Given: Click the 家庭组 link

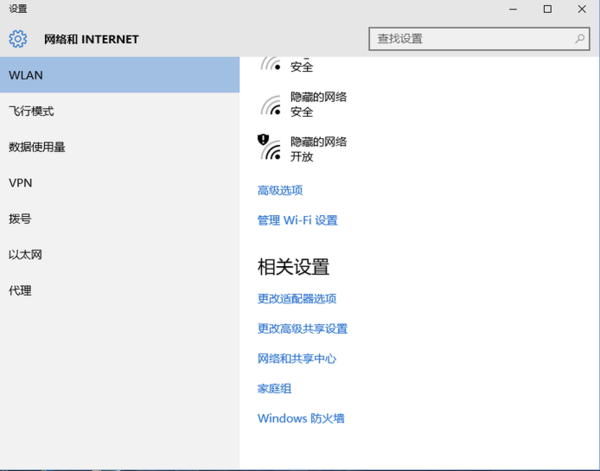Looking at the screenshot, I should tap(274, 389).
